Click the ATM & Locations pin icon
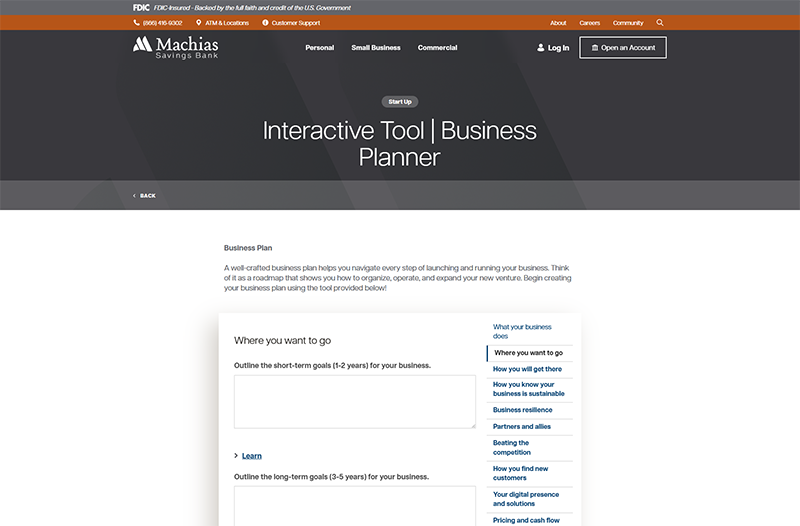 click(x=198, y=22)
